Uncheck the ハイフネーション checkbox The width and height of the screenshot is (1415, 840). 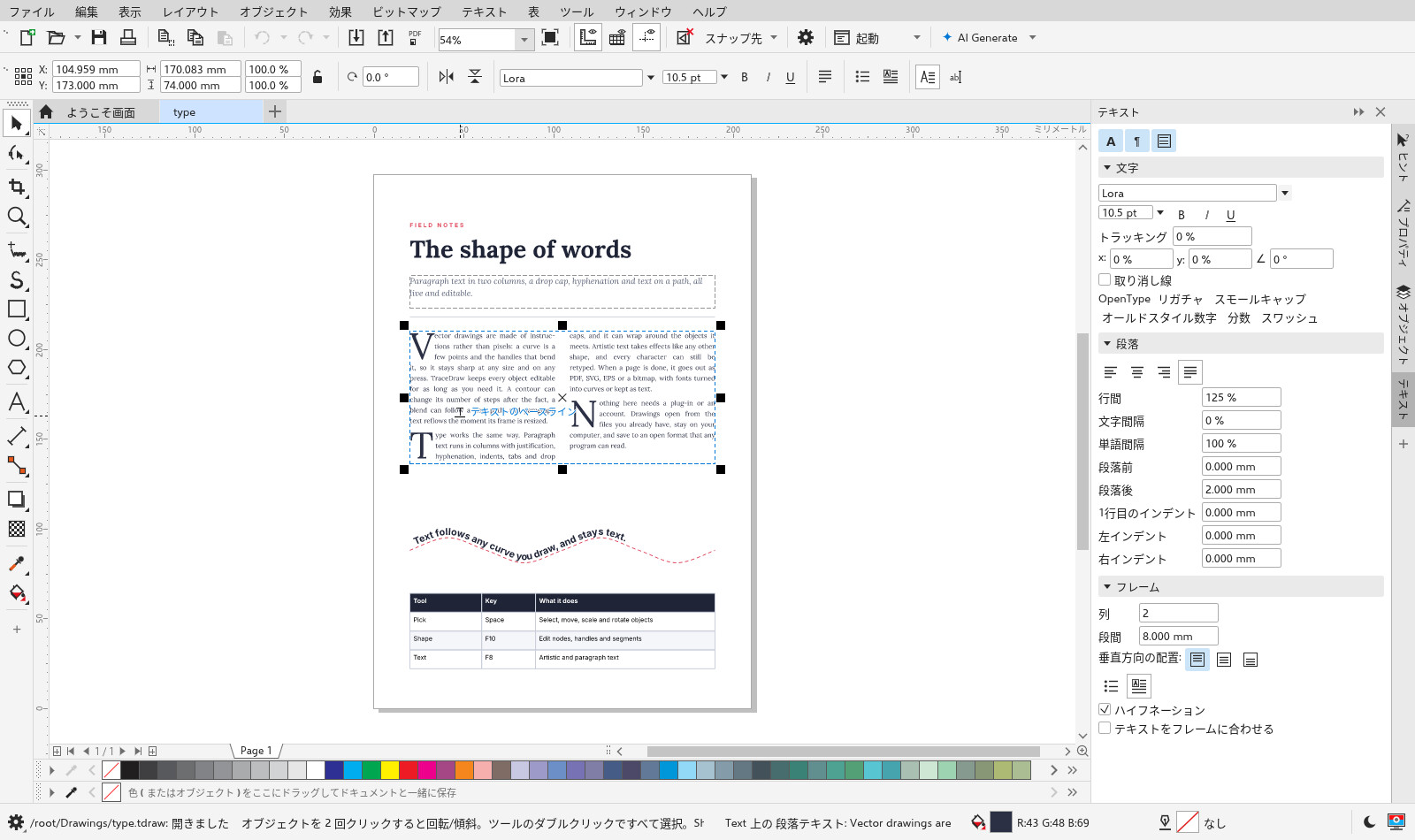pos(1105,709)
